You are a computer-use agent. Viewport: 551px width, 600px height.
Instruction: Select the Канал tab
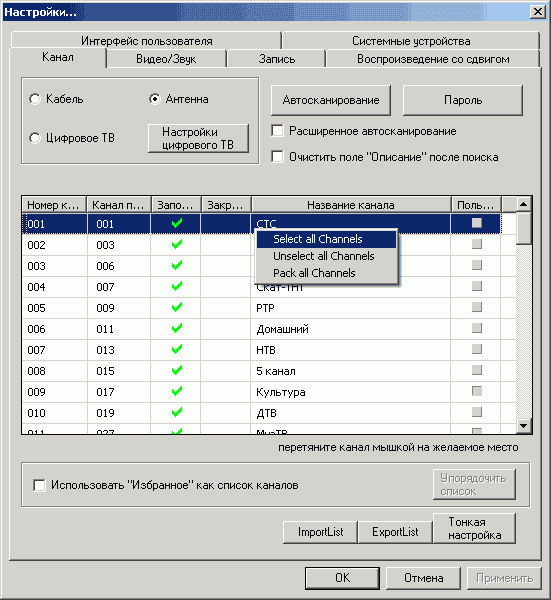[58, 57]
